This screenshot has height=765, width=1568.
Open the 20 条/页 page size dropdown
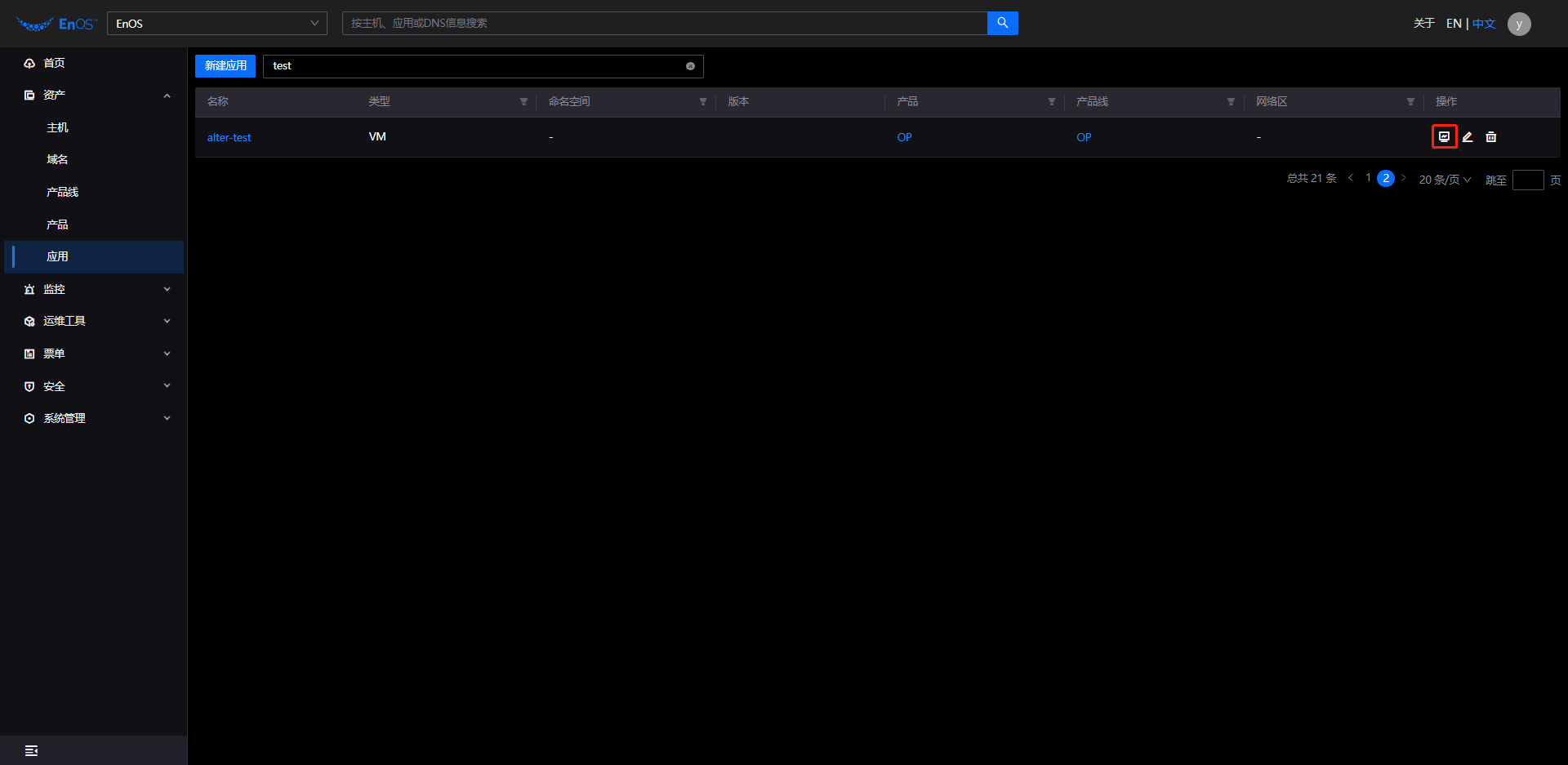pyautogui.click(x=1445, y=180)
